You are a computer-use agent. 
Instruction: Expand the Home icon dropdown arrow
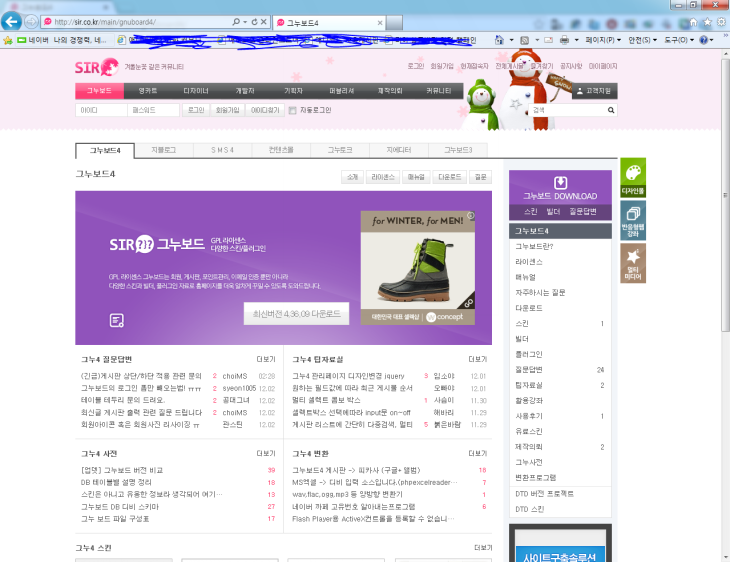511,41
